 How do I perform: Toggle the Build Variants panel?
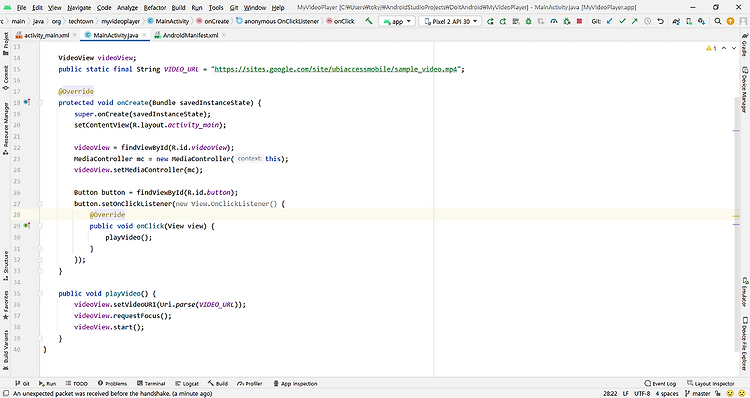(x=5, y=350)
